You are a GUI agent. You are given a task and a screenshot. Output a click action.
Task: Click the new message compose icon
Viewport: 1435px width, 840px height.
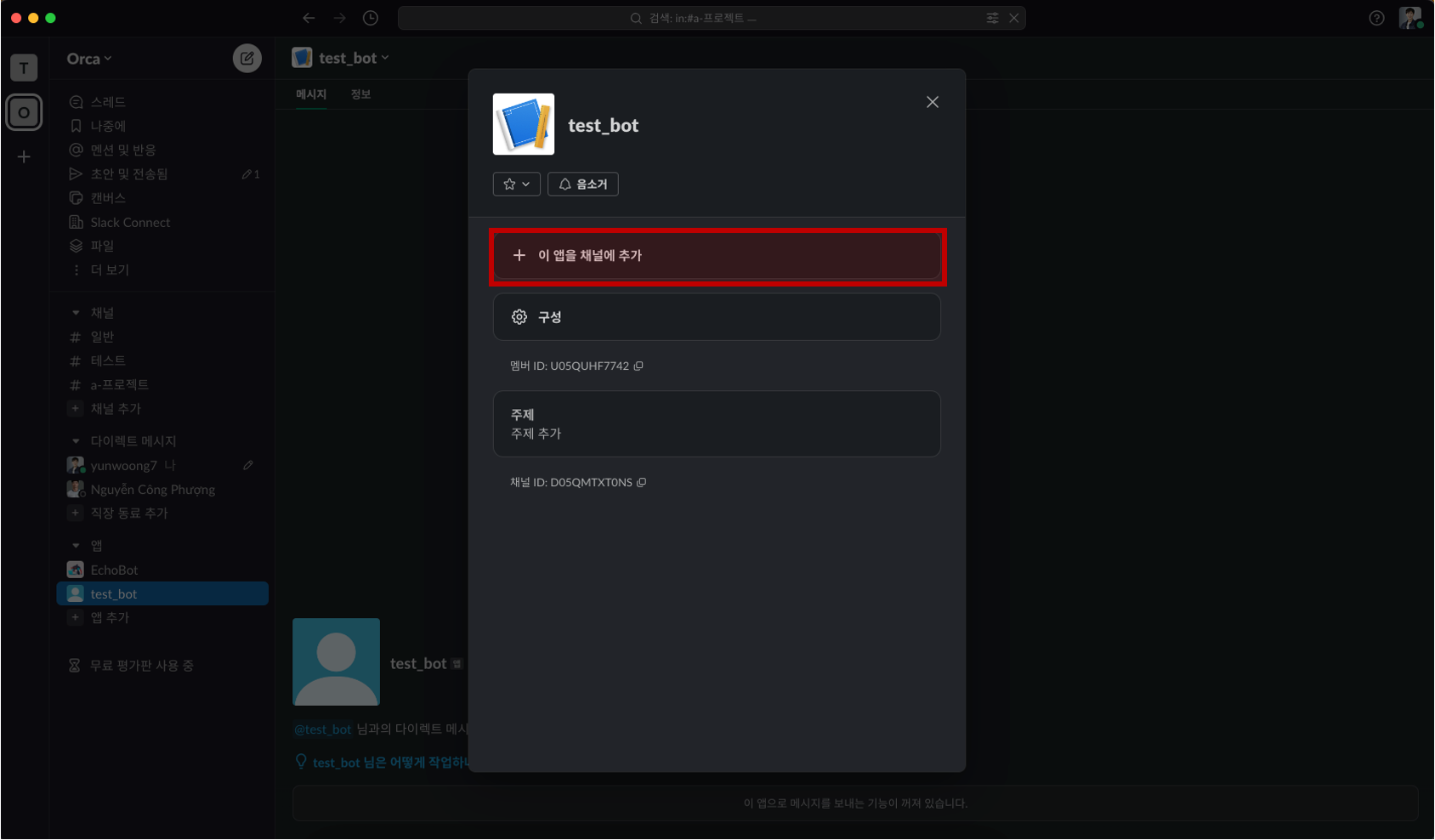pos(247,59)
